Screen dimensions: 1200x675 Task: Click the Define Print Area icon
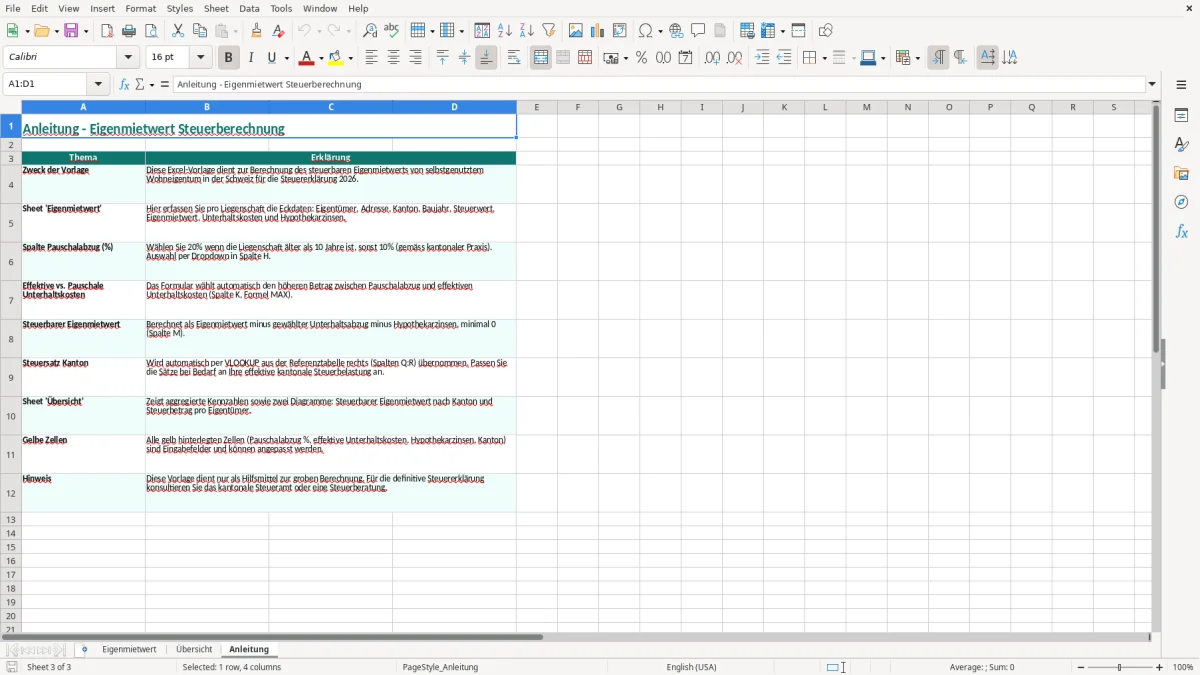click(x=747, y=31)
